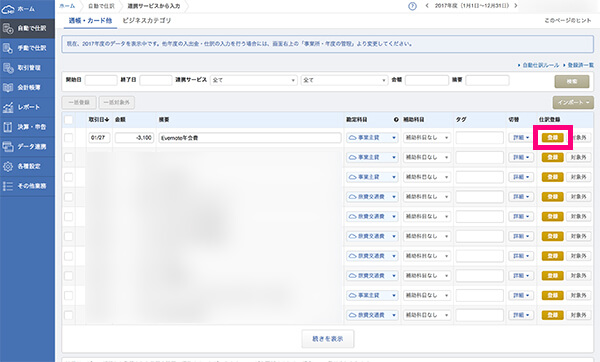
Task: Click the Evernote年会費 description field
Action: [x=250, y=138]
